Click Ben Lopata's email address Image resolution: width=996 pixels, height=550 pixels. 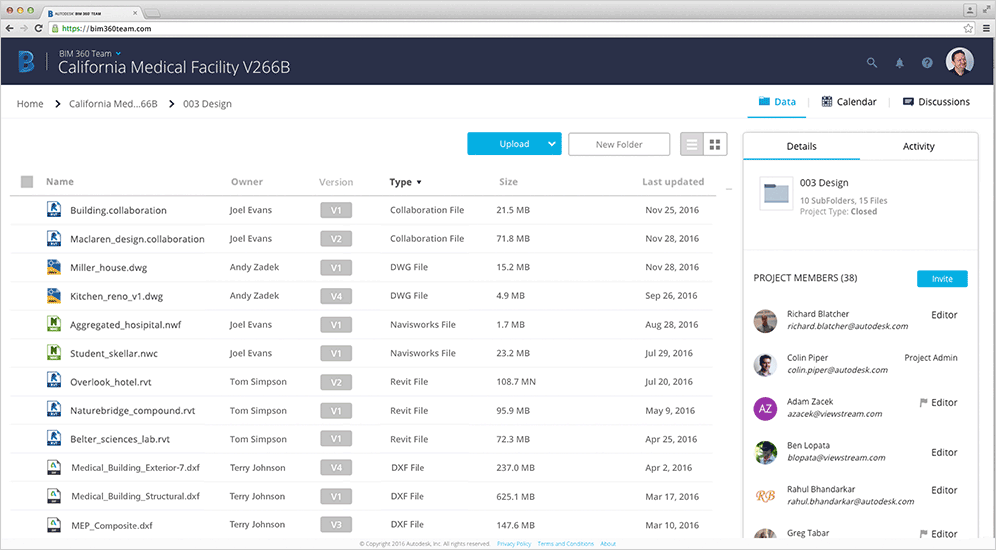836,457
